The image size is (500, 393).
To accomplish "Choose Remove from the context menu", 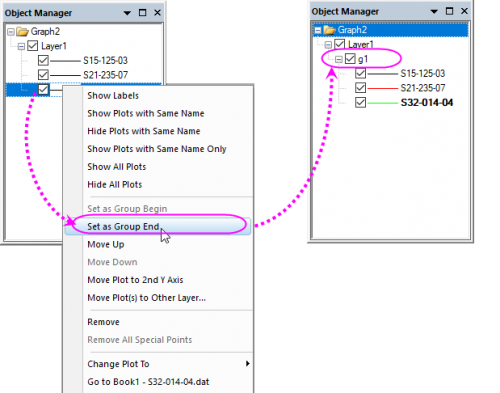I will coord(103,322).
